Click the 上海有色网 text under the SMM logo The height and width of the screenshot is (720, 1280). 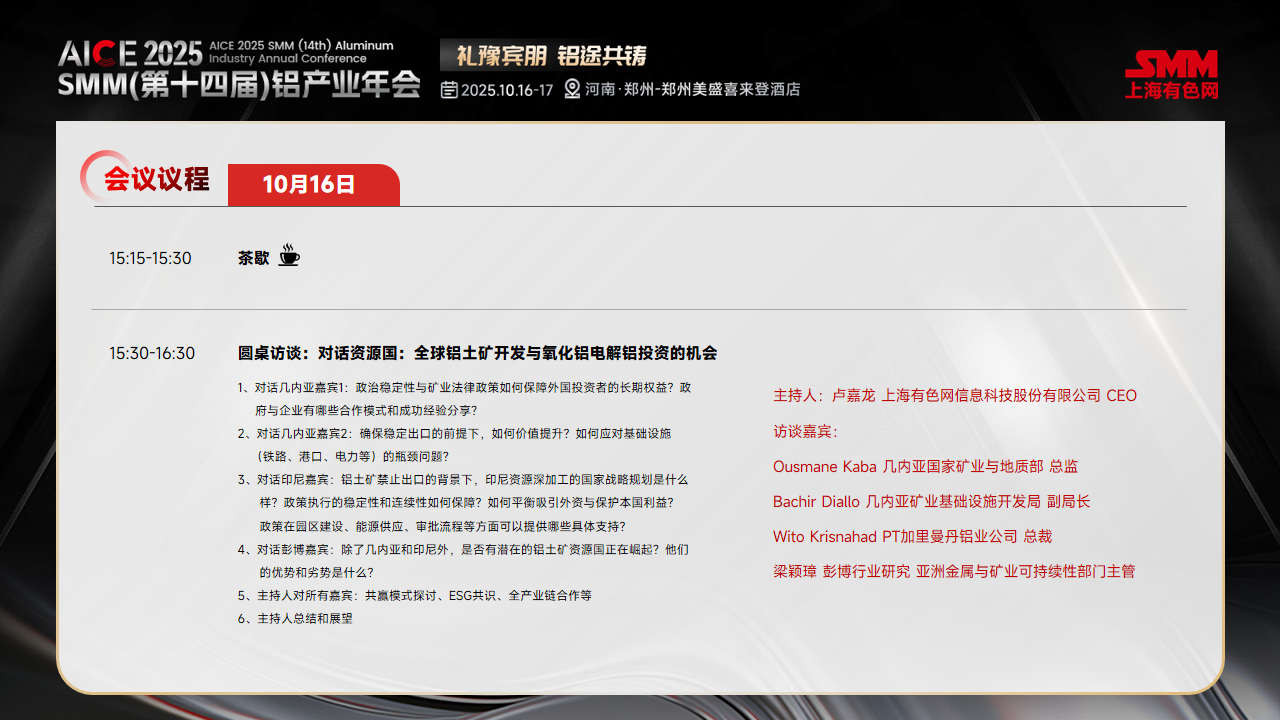1172,90
